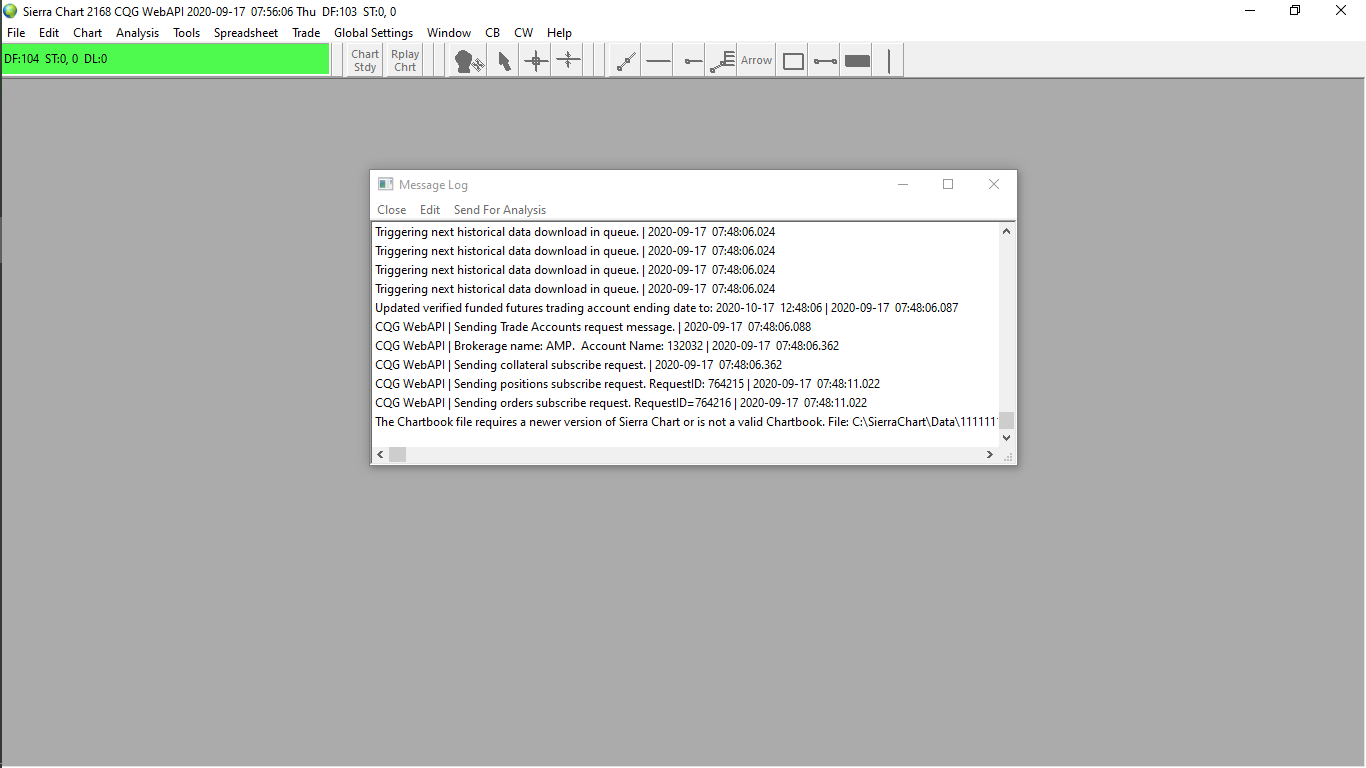Click the Message Log scroll down arrow
1366x768 pixels.
(1006, 437)
